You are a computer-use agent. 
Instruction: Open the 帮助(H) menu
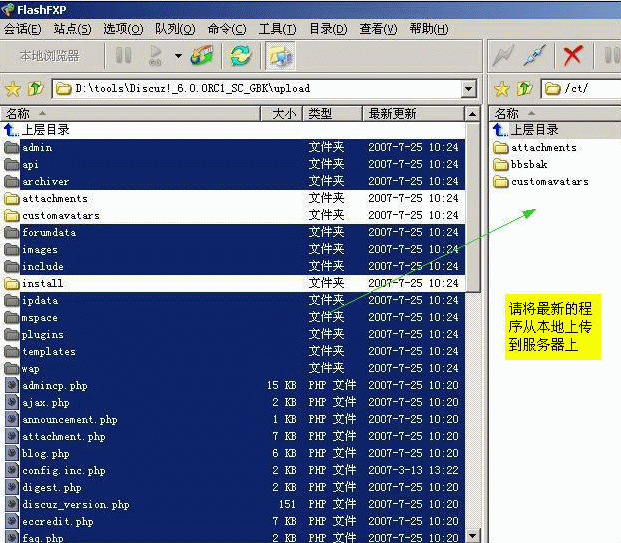(429, 29)
